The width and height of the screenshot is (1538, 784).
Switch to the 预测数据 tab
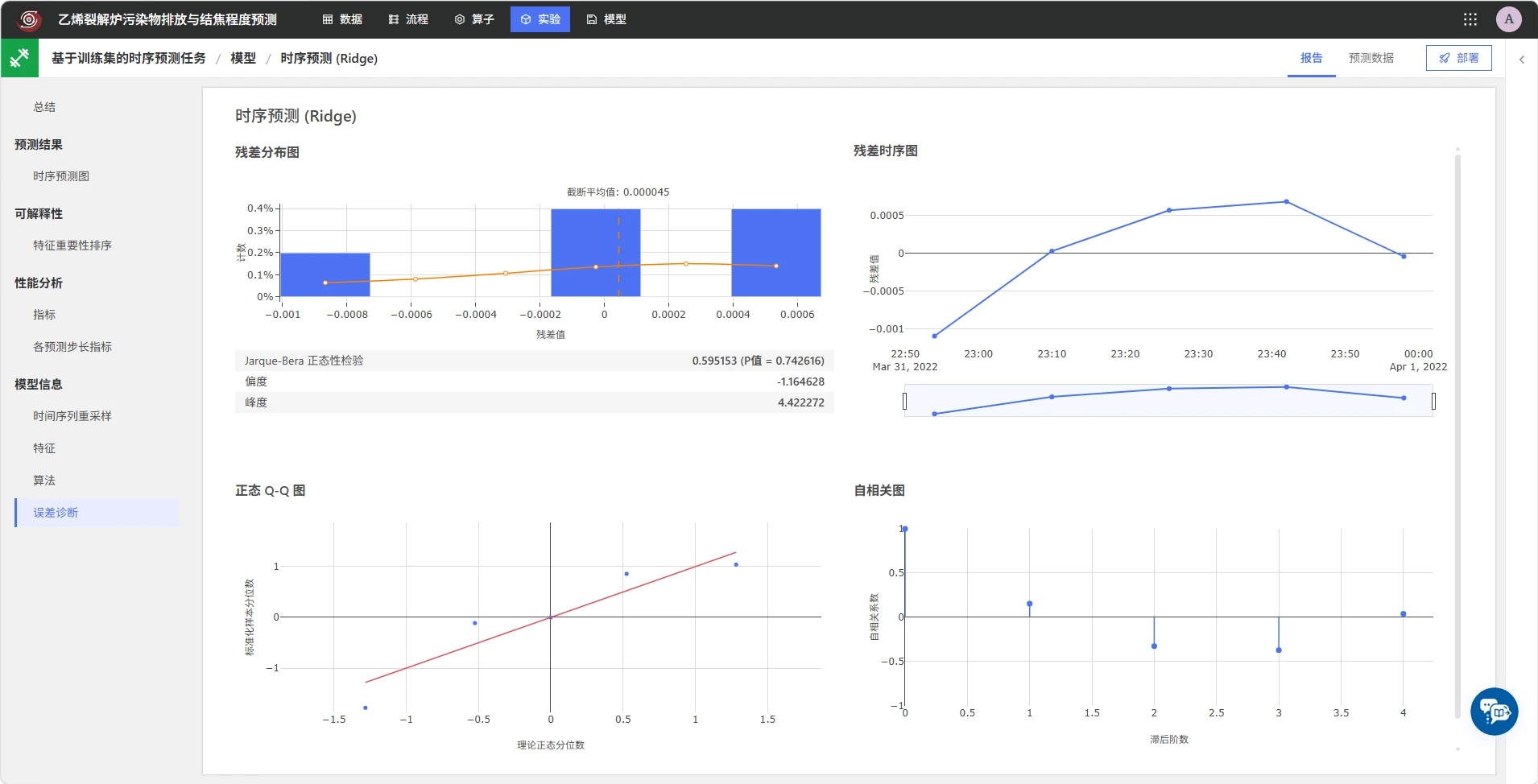pos(1371,58)
